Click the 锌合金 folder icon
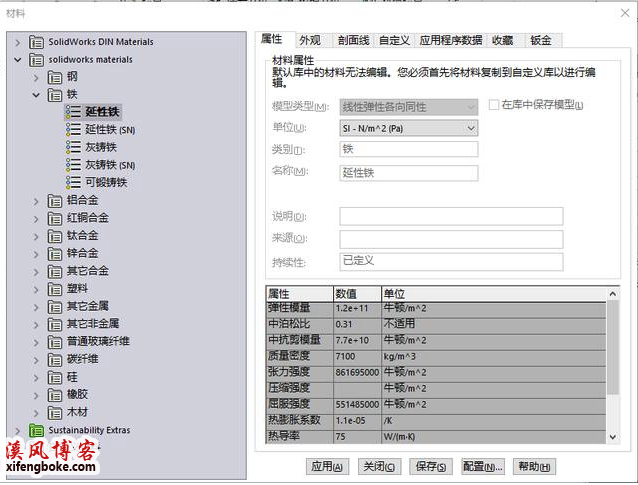Screen dimensions: 638x485 55,253
